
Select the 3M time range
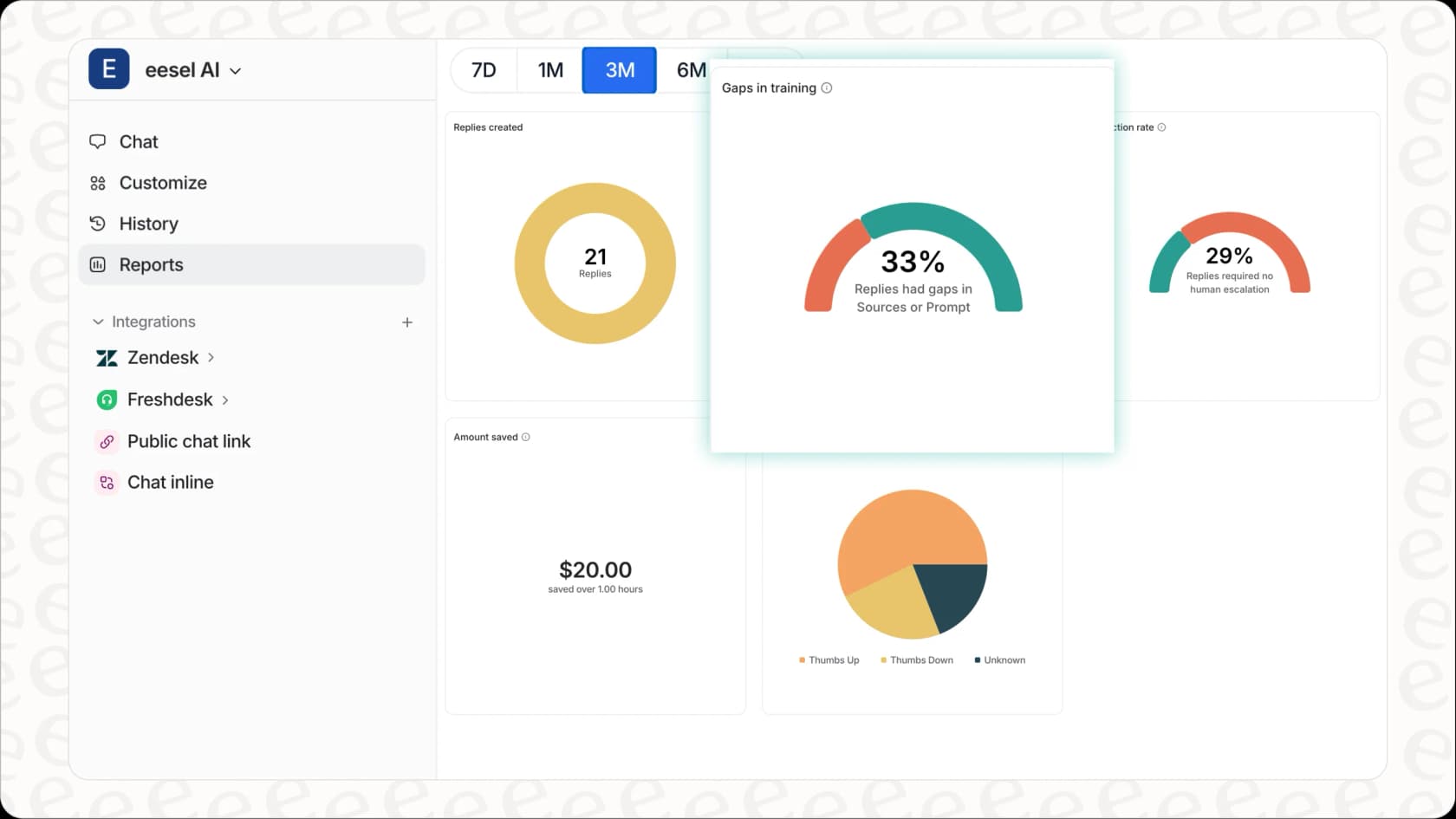click(620, 70)
